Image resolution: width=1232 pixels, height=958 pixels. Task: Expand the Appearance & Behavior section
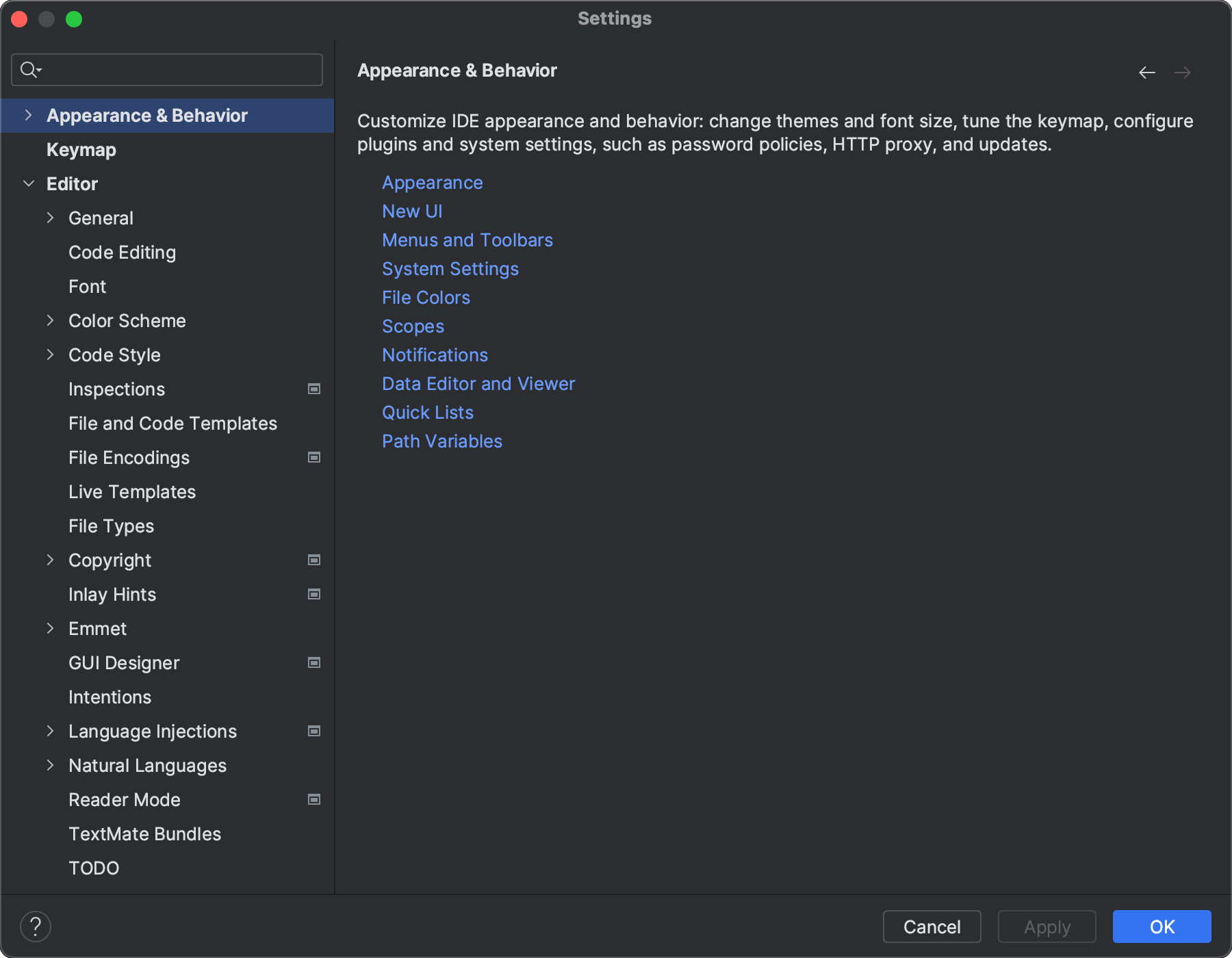coord(28,116)
